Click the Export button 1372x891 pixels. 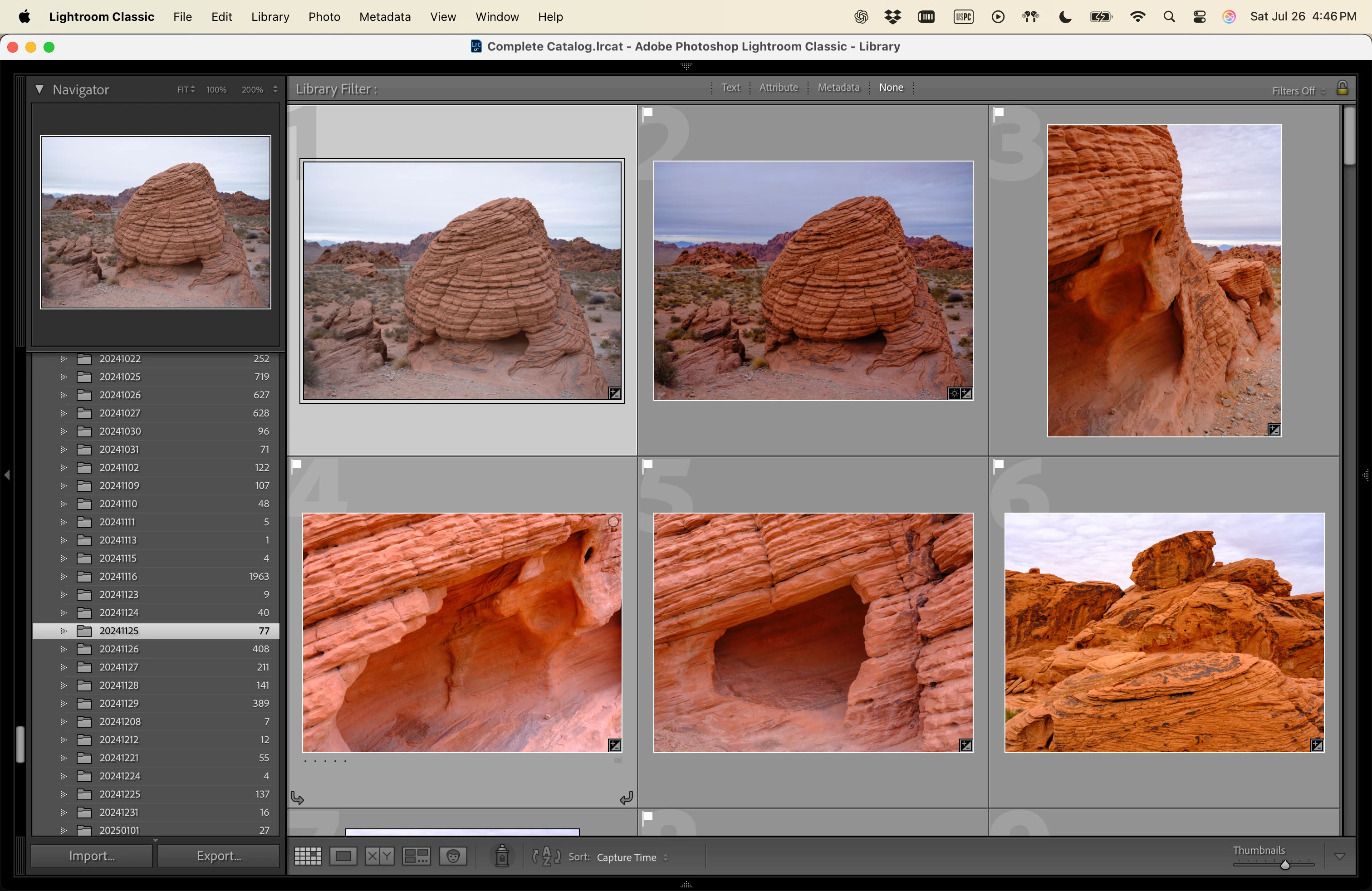219,856
